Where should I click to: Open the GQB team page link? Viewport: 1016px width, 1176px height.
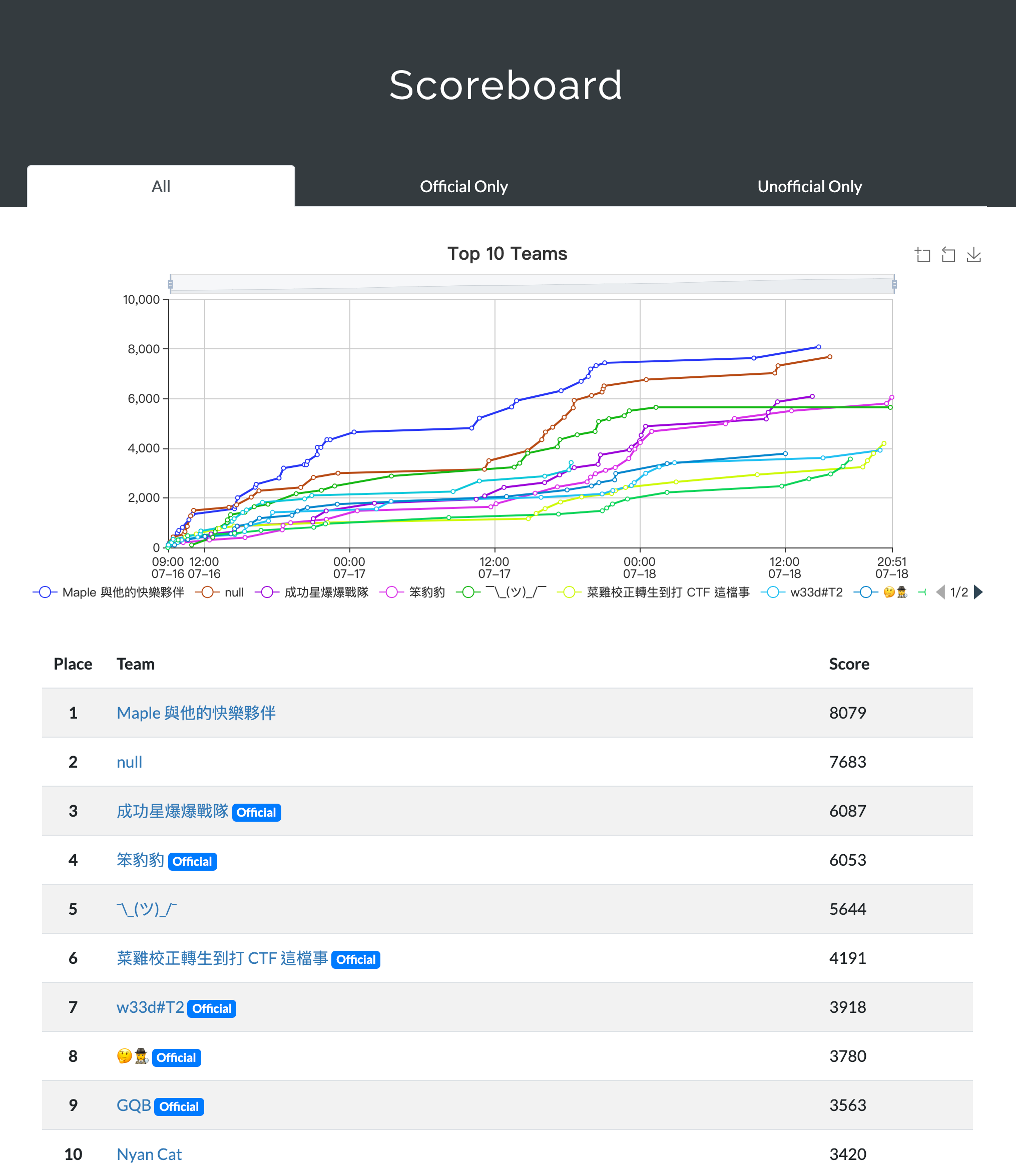(134, 1105)
